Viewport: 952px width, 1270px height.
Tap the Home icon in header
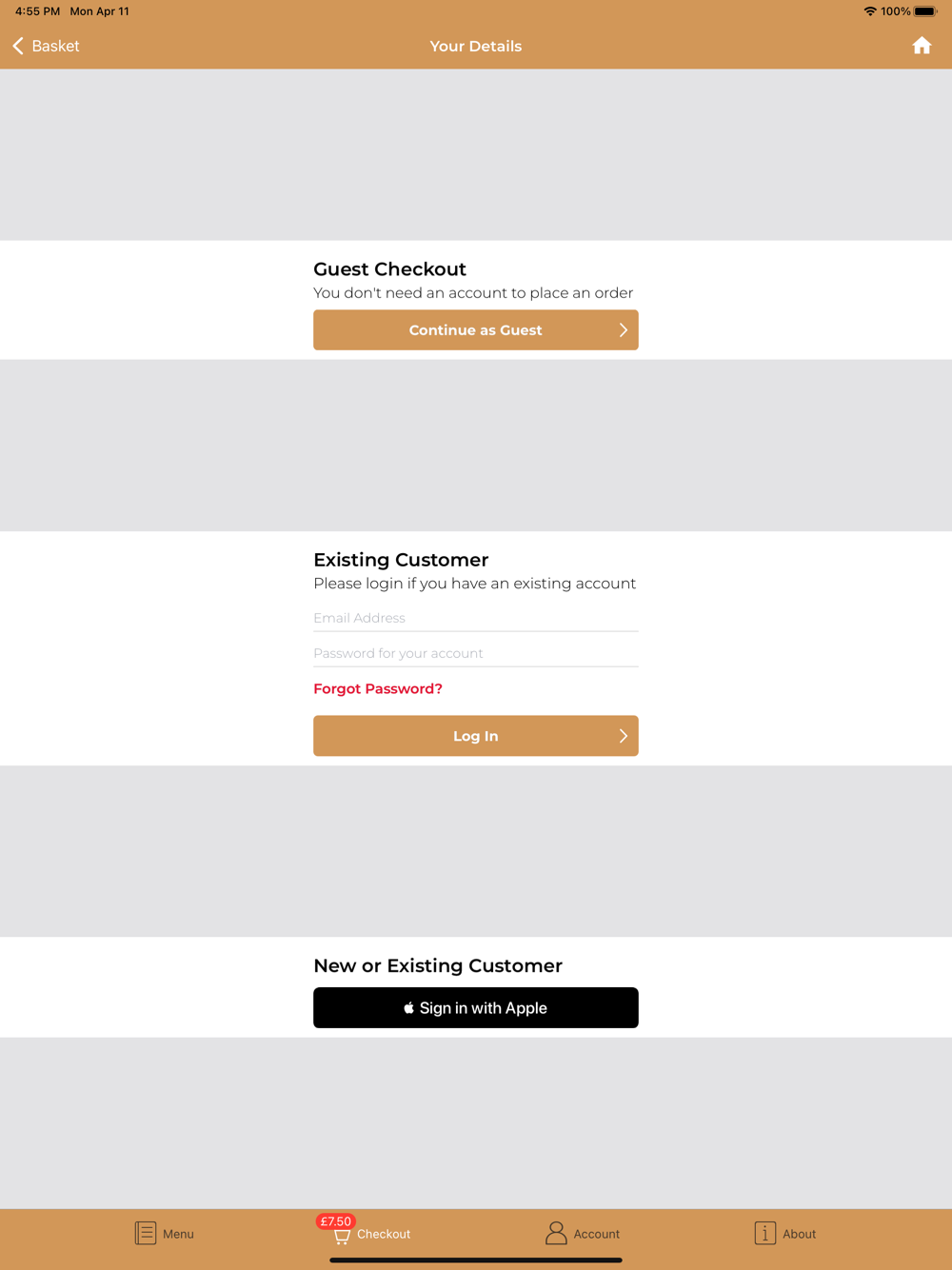tap(922, 46)
